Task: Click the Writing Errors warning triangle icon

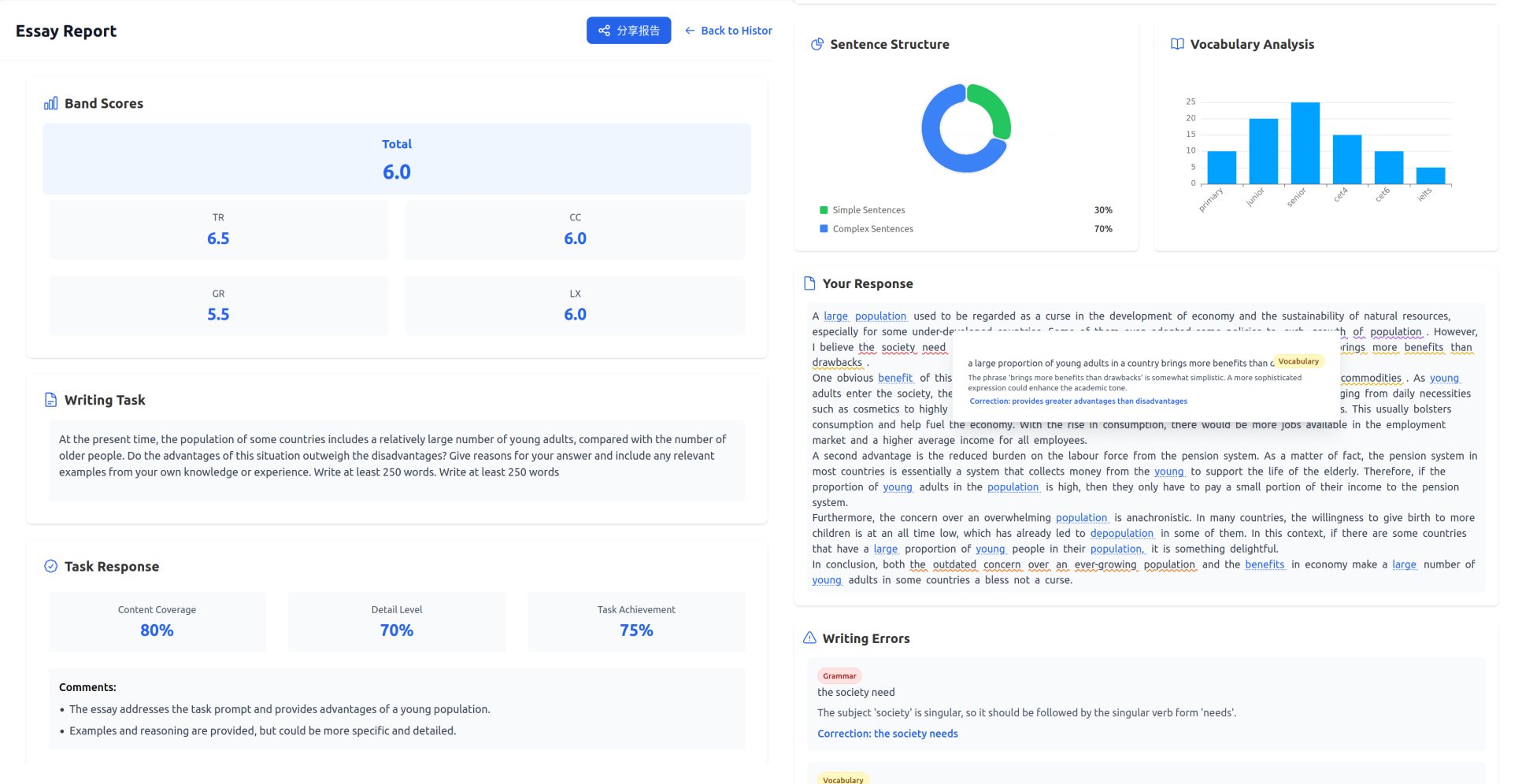Action: tap(809, 638)
